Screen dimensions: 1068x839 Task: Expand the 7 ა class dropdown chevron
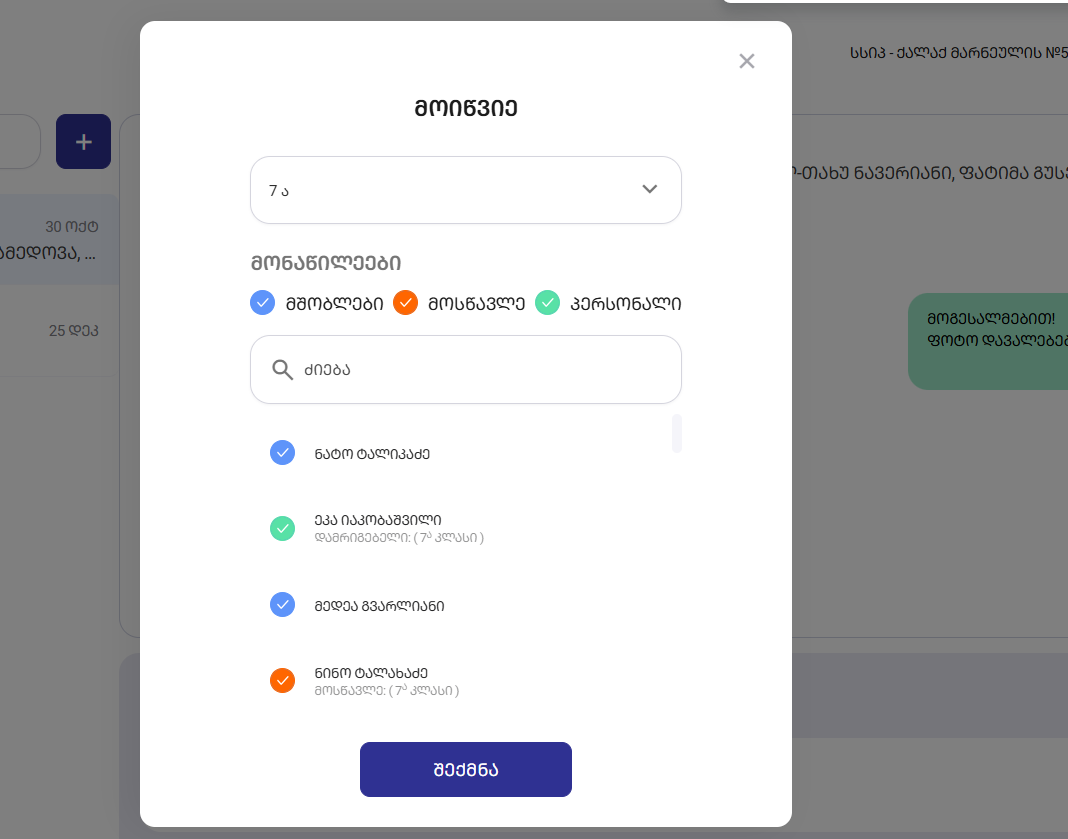pos(649,189)
